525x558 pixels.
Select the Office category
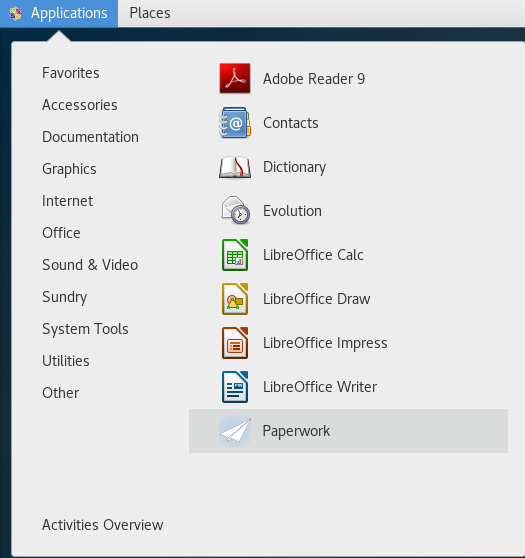click(x=61, y=233)
